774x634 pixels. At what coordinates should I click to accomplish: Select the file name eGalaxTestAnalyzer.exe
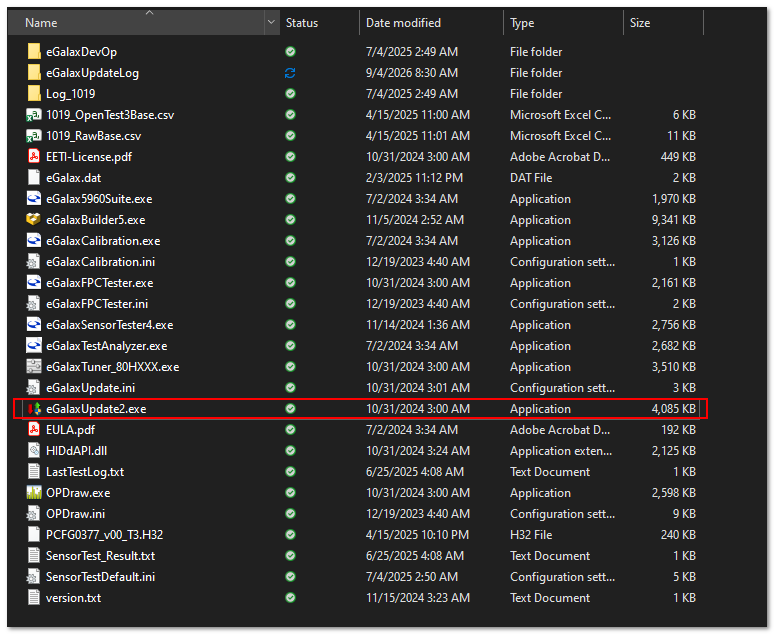[107, 346]
